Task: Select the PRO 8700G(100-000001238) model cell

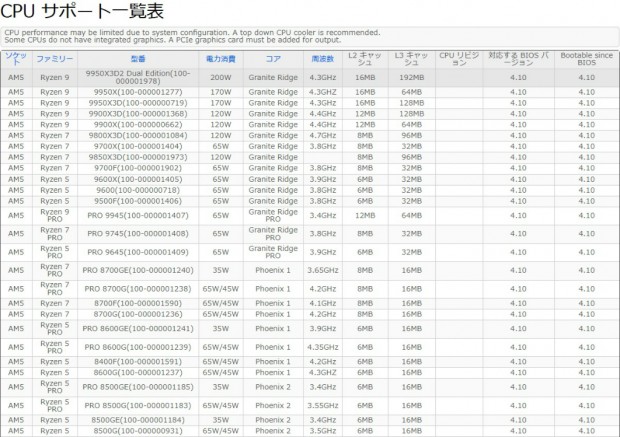Action: 138,289
